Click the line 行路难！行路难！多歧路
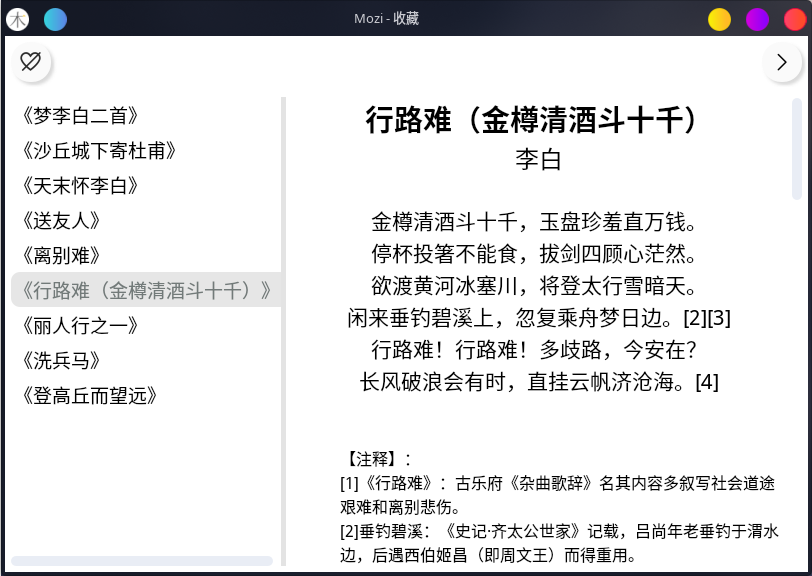The width and height of the screenshot is (812, 576). click(x=533, y=350)
